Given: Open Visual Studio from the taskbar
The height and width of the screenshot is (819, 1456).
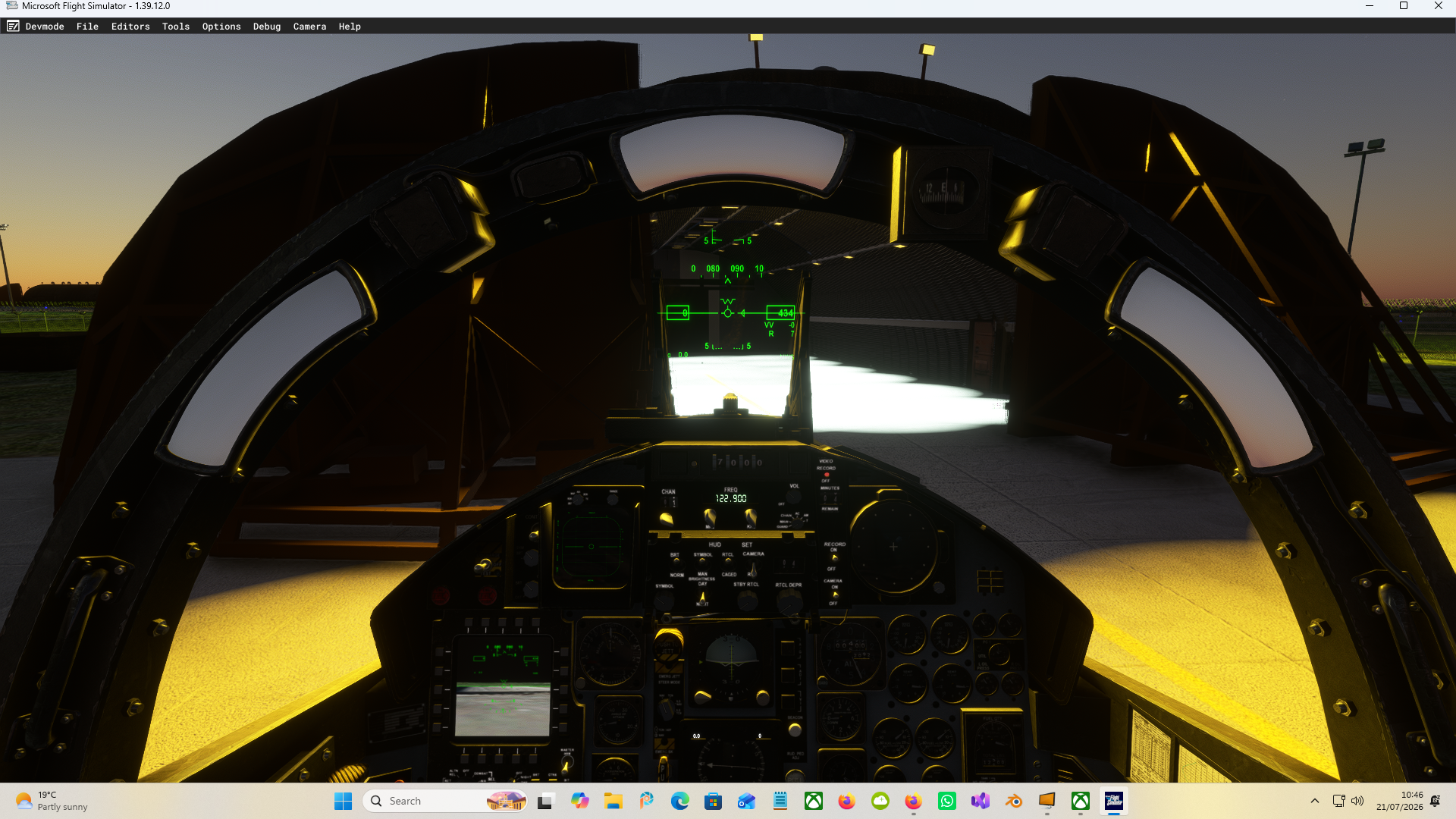Looking at the screenshot, I should click(981, 801).
